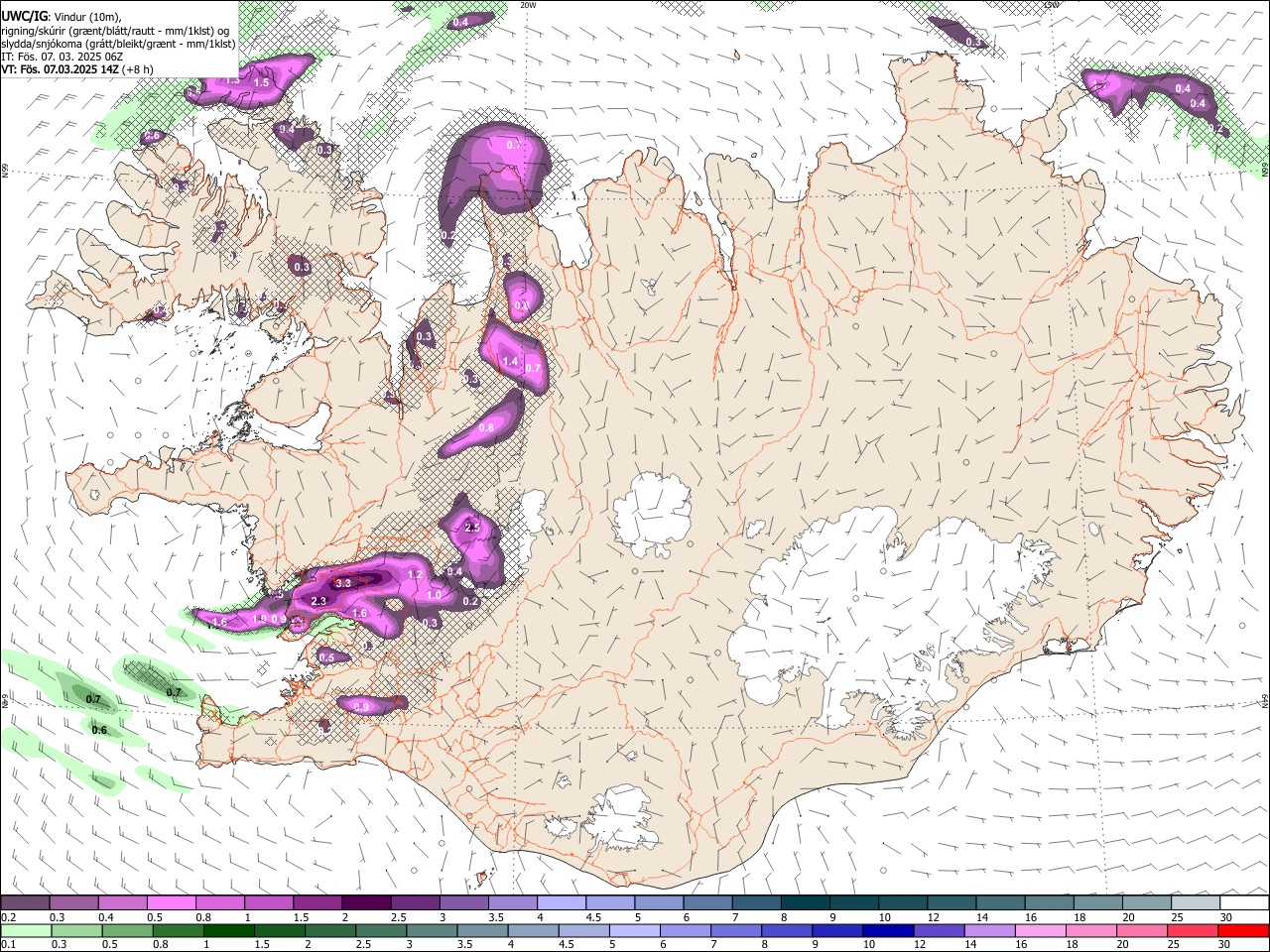The image size is (1270, 952).
Task: Select the 1.2 precipitation value on the map
Action: pyautogui.click(x=416, y=575)
